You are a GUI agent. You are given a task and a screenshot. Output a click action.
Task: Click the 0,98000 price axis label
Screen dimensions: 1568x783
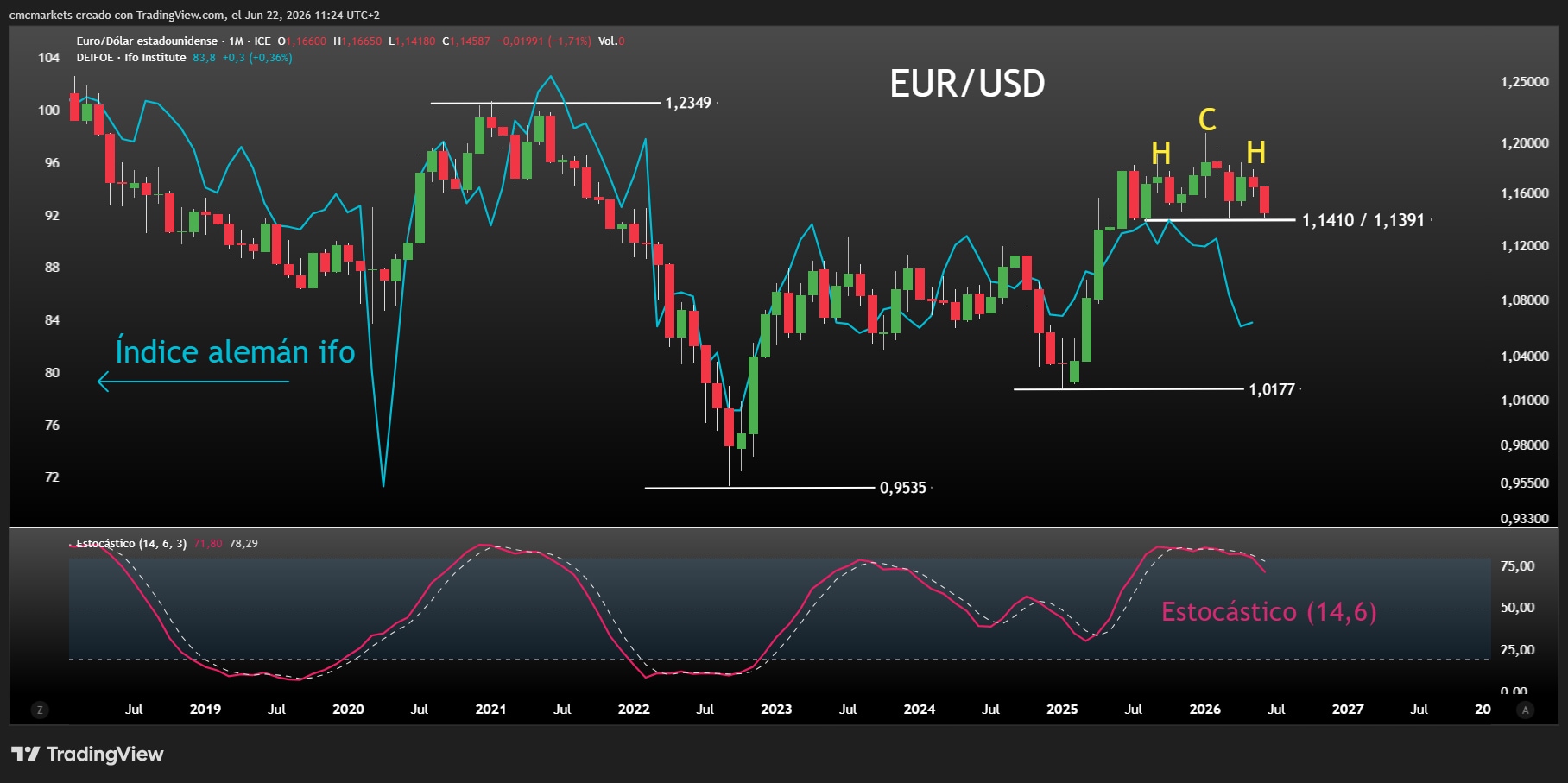(x=1525, y=445)
